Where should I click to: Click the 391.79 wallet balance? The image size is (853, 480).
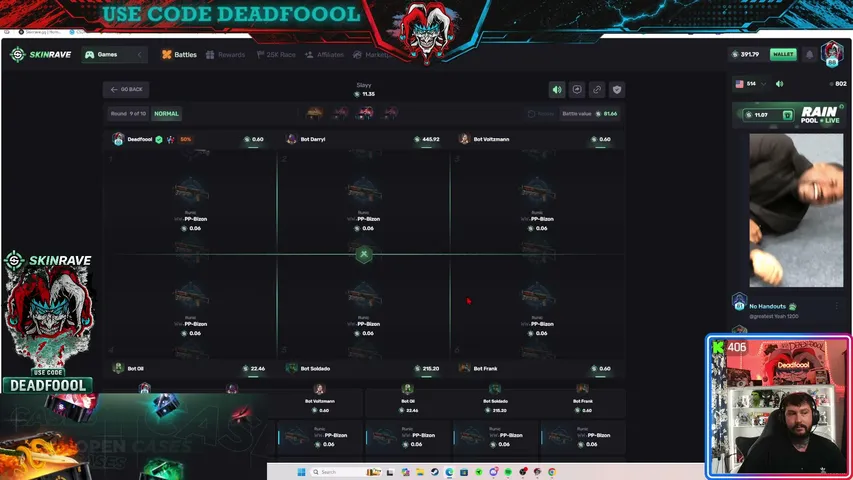[x=746, y=54]
